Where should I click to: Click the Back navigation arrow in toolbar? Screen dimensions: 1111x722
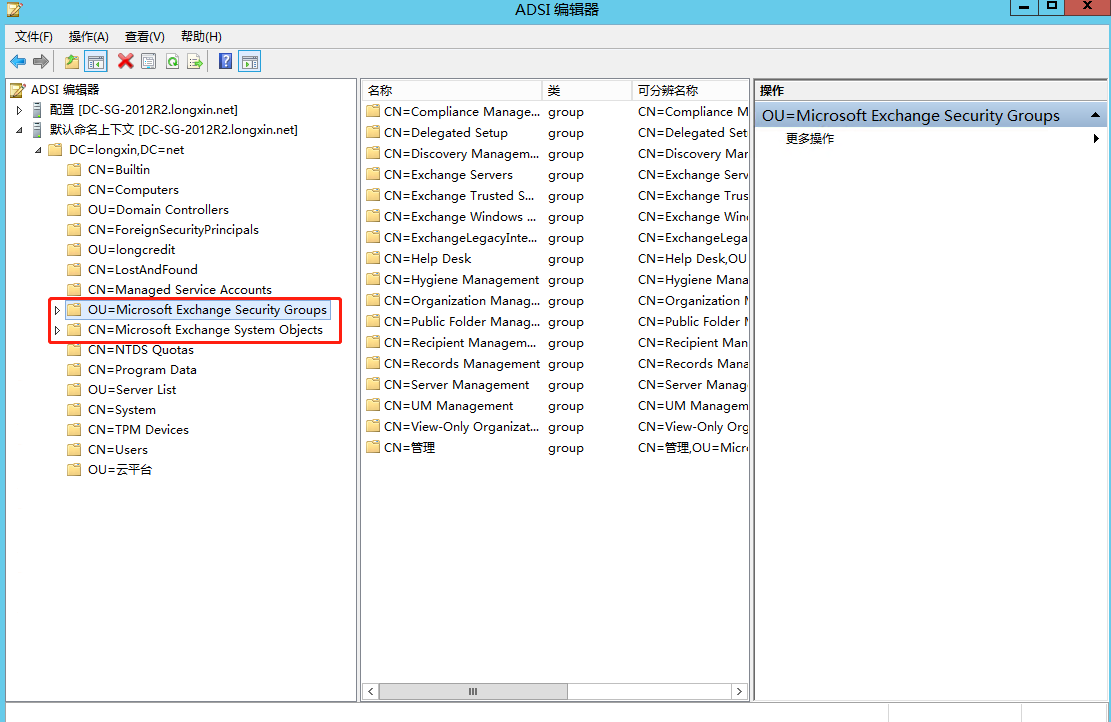tap(18, 61)
